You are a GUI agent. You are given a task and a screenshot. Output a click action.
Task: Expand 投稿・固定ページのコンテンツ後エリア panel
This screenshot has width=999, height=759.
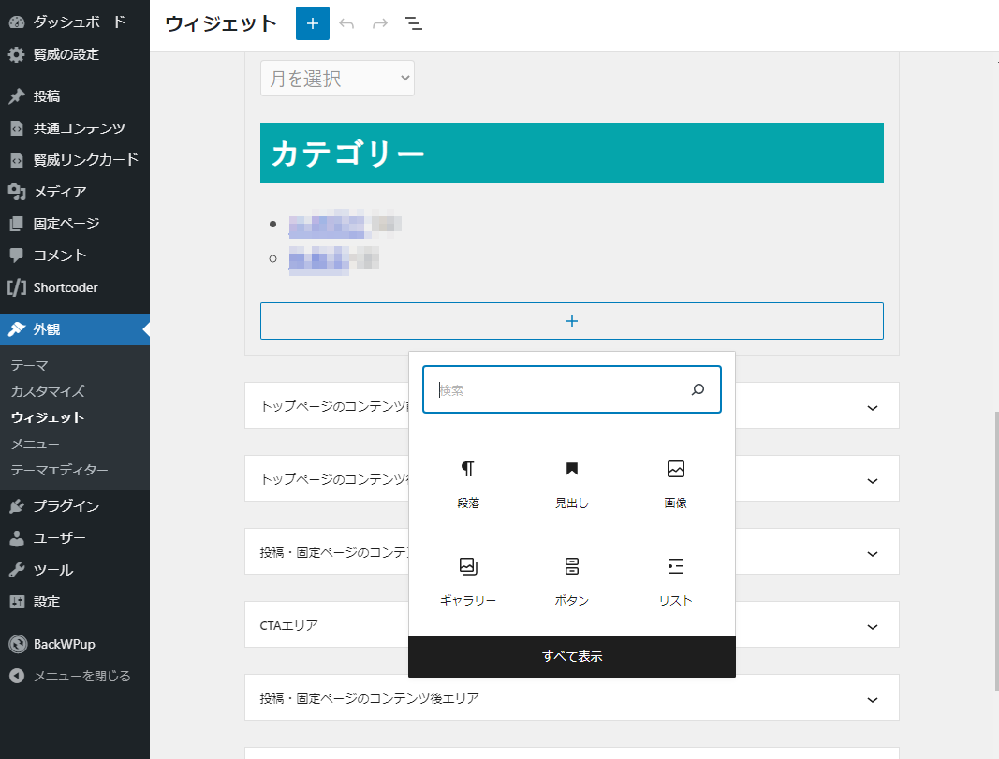(571, 698)
